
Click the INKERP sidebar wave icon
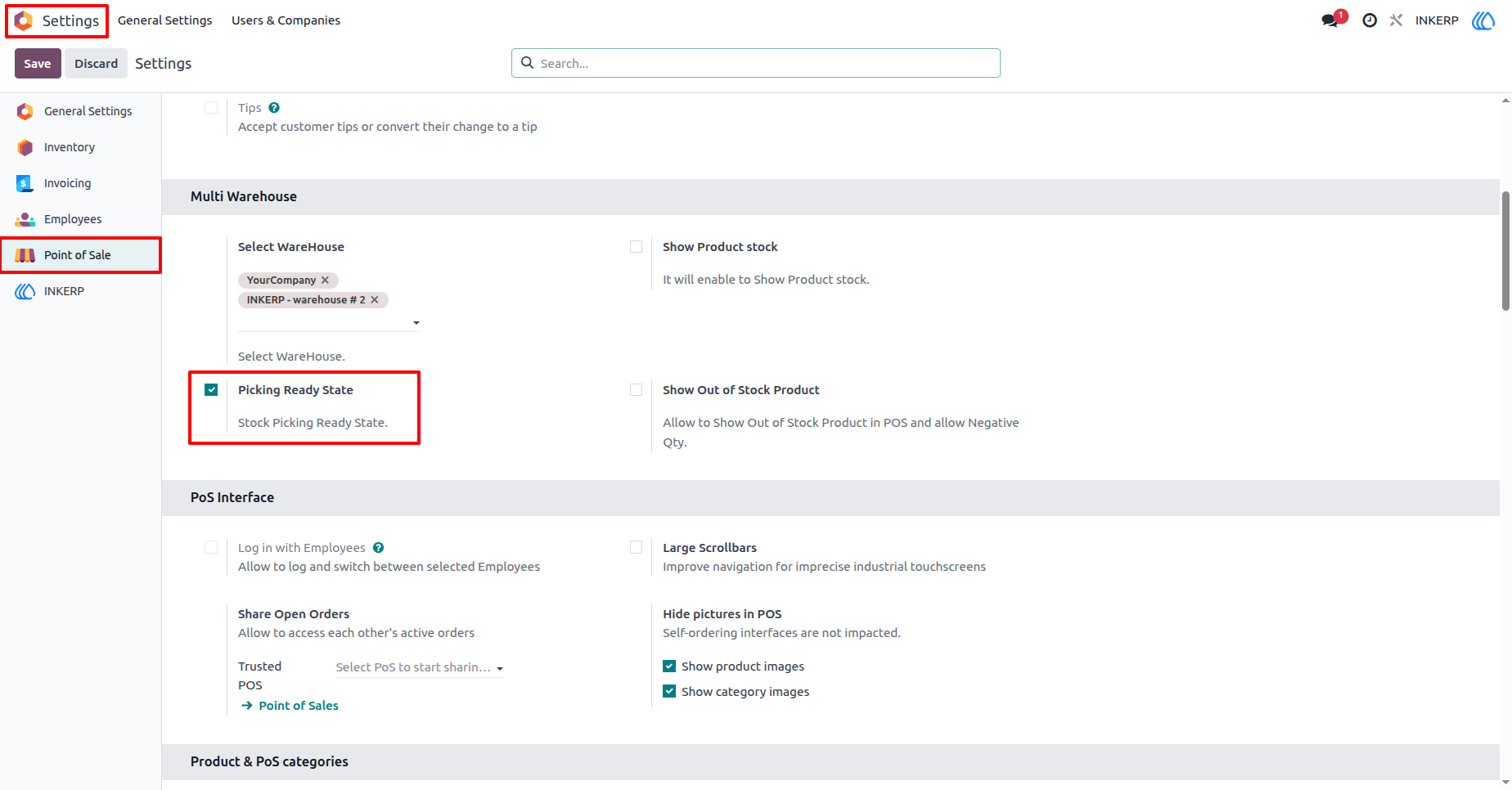pyautogui.click(x=25, y=291)
